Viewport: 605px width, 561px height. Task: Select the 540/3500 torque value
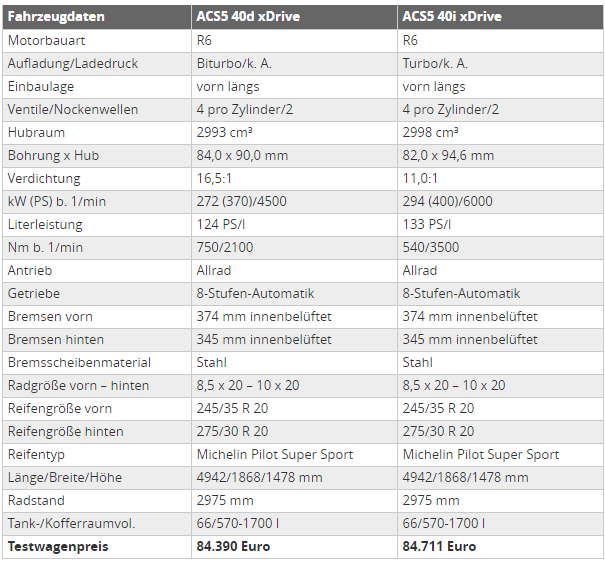coord(431,247)
